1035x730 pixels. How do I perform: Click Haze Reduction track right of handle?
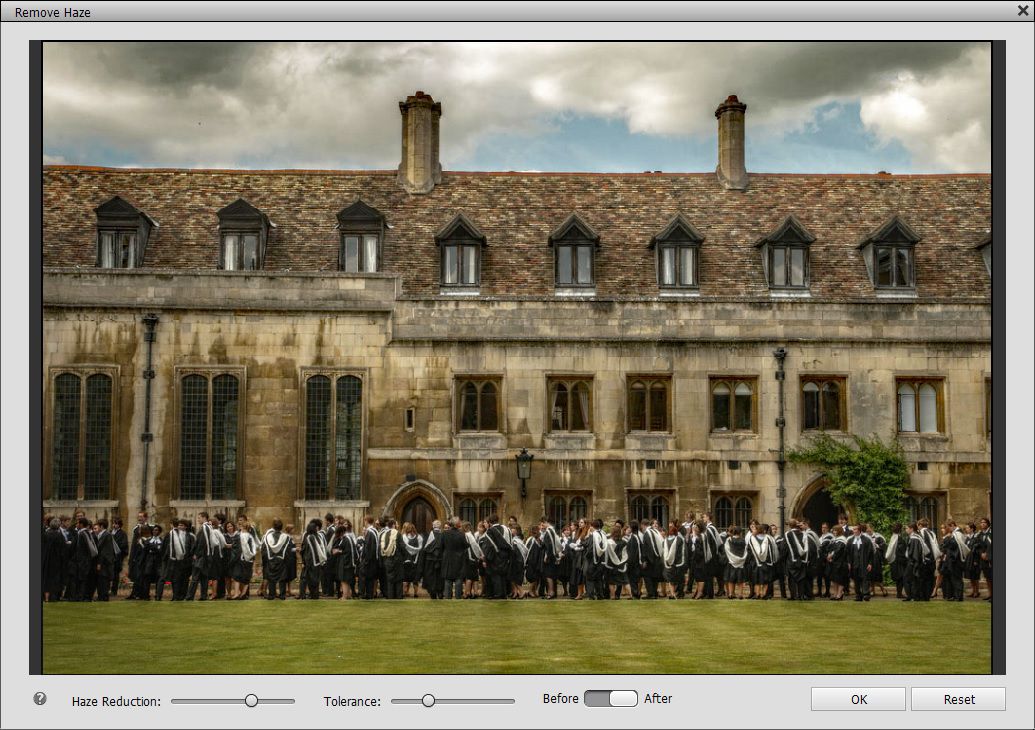277,701
